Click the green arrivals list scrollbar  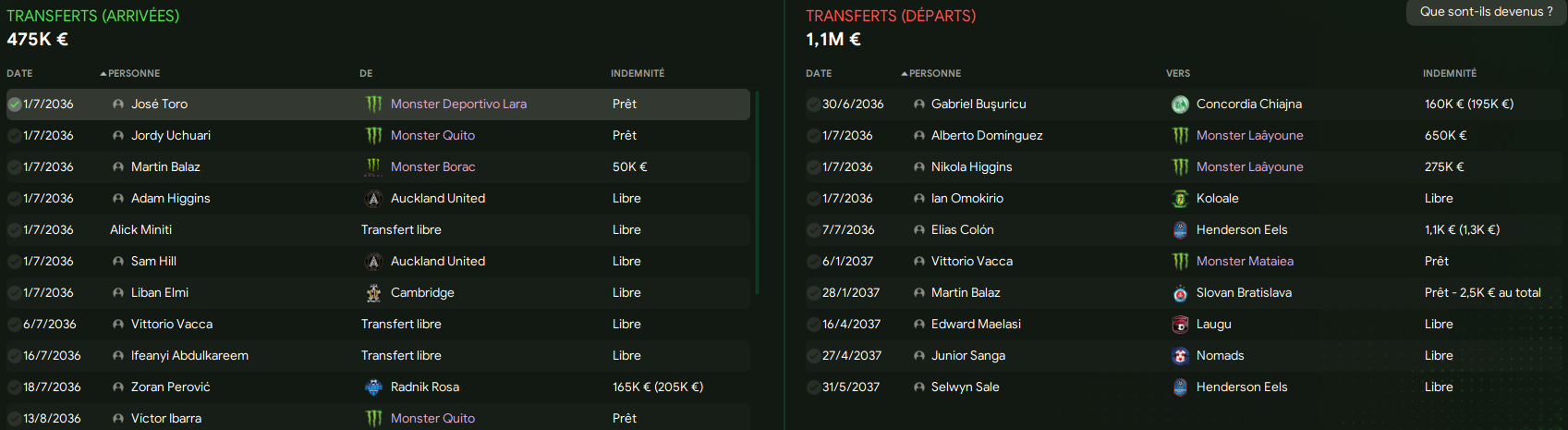[757, 192]
